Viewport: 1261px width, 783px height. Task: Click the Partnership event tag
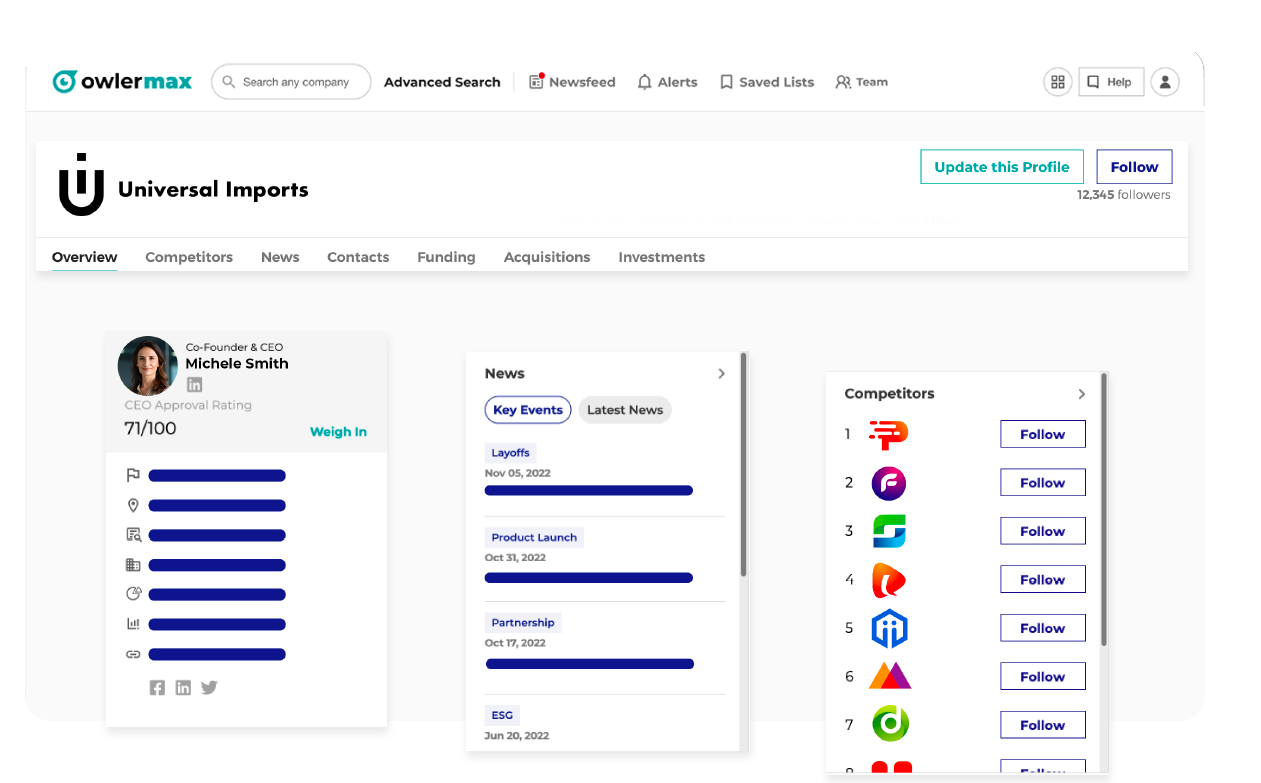pos(523,622)
